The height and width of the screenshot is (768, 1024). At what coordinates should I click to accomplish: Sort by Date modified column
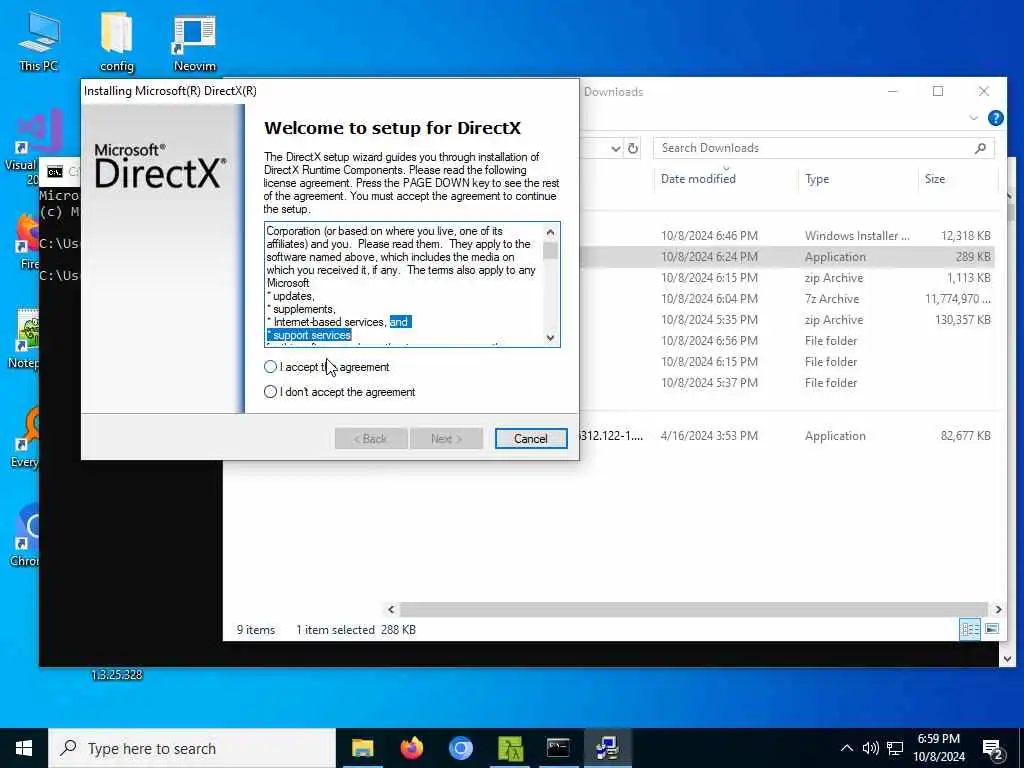click(x=697, y=179)
